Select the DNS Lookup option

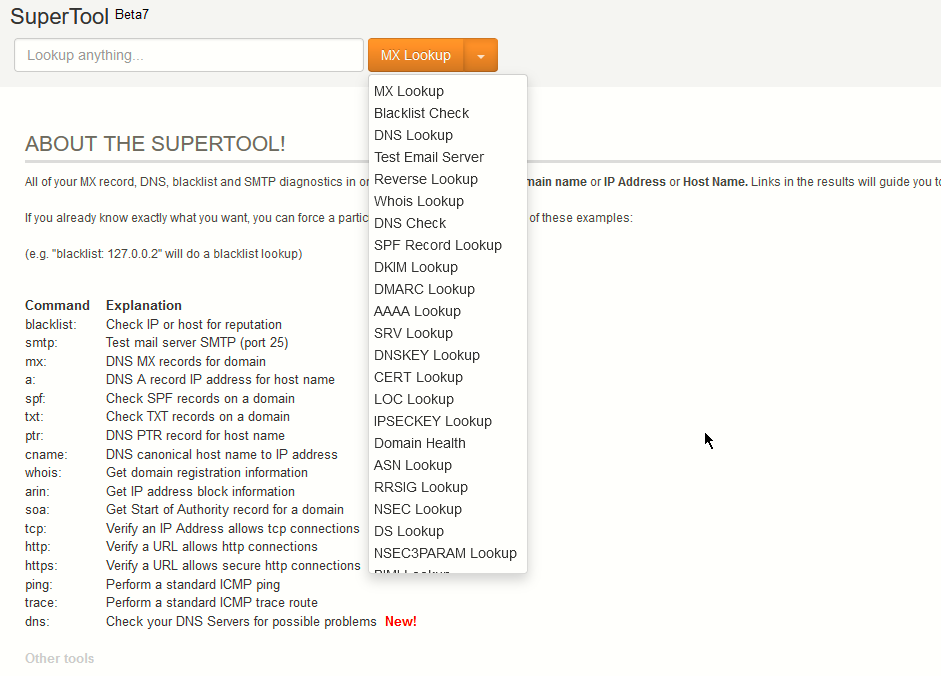pos(413,135)
